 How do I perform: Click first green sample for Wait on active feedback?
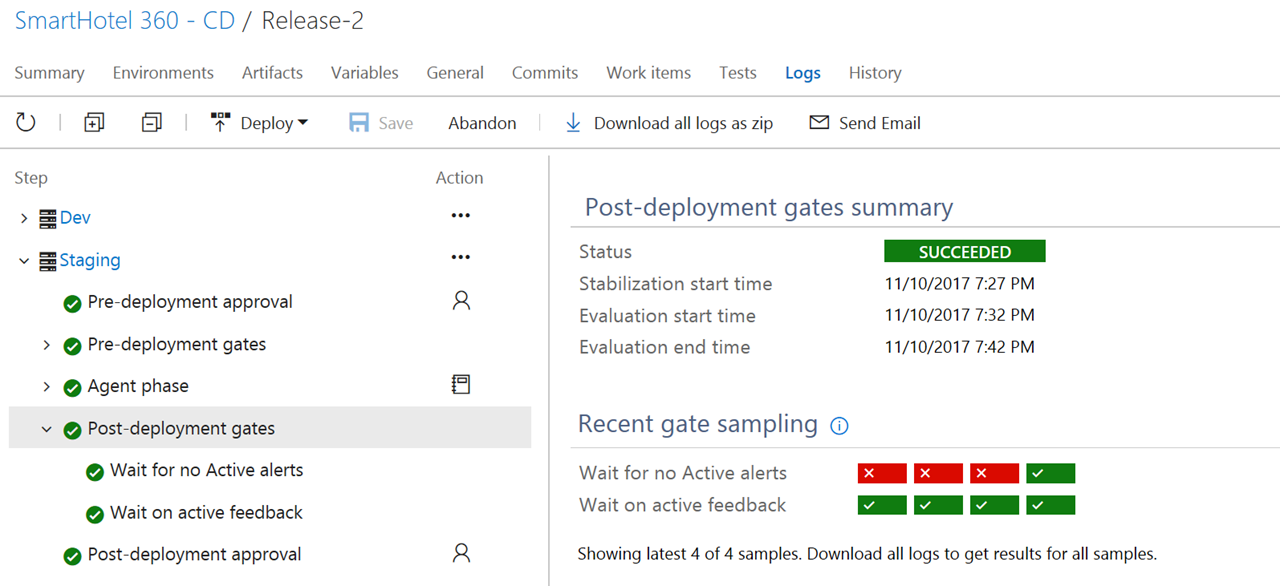point(882,505)
